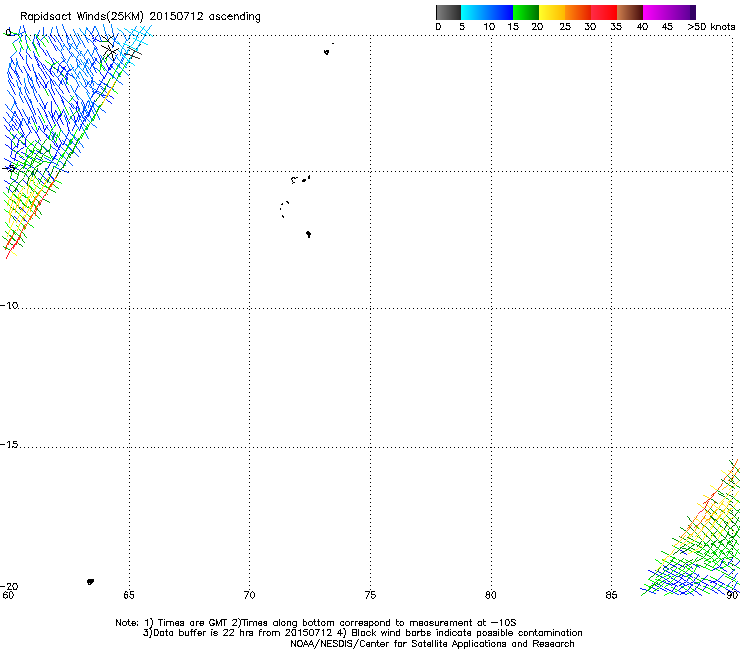
Task: Click the latitude label -15
Action: coord(9,445)
